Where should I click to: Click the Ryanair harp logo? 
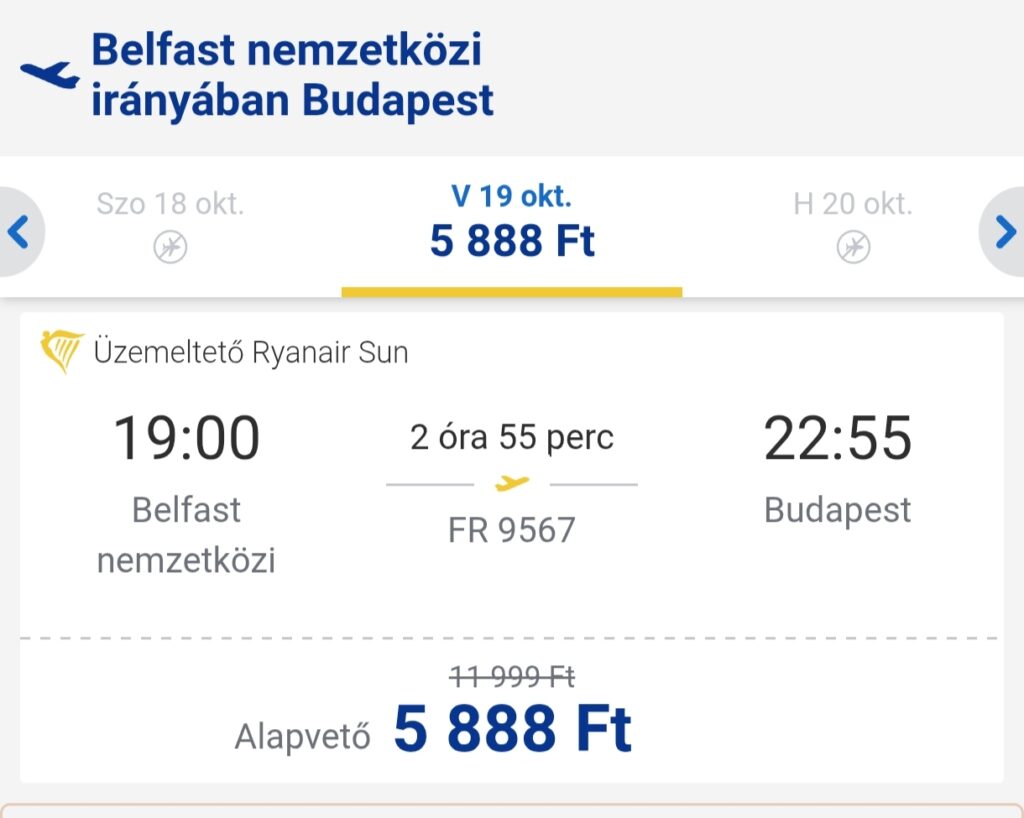[61, 351]
